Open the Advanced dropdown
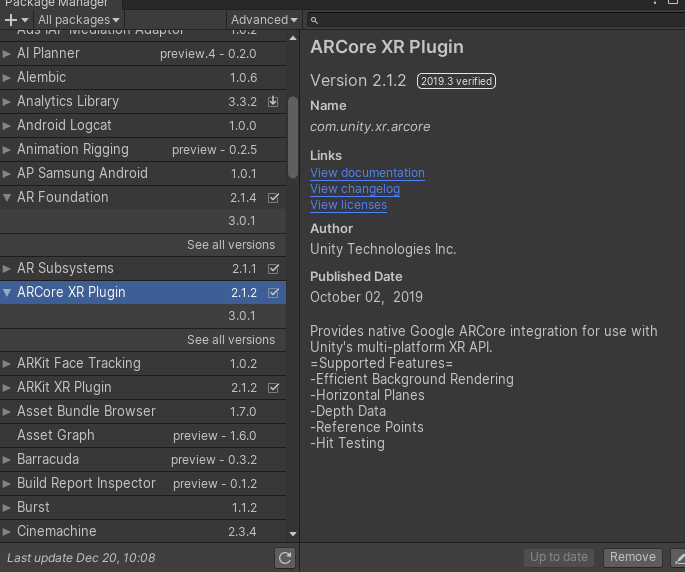Viewport: 685px width, 572px height. pos(264,20)
